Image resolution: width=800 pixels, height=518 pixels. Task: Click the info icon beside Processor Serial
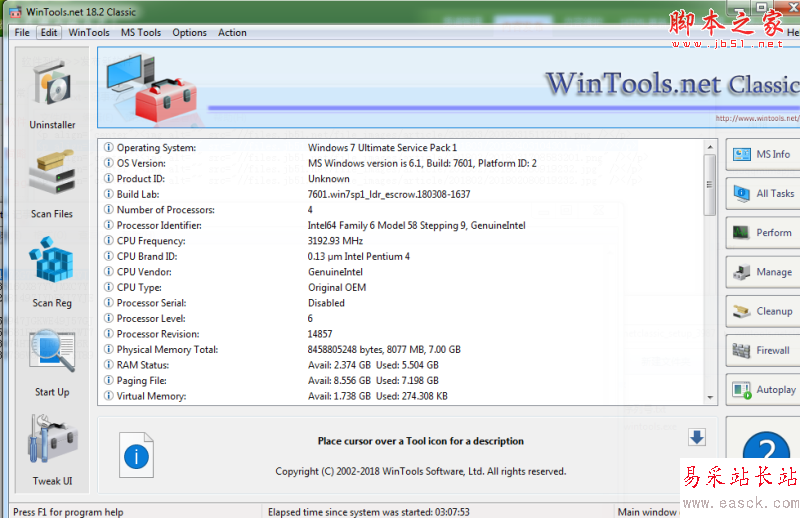(109, 303)
